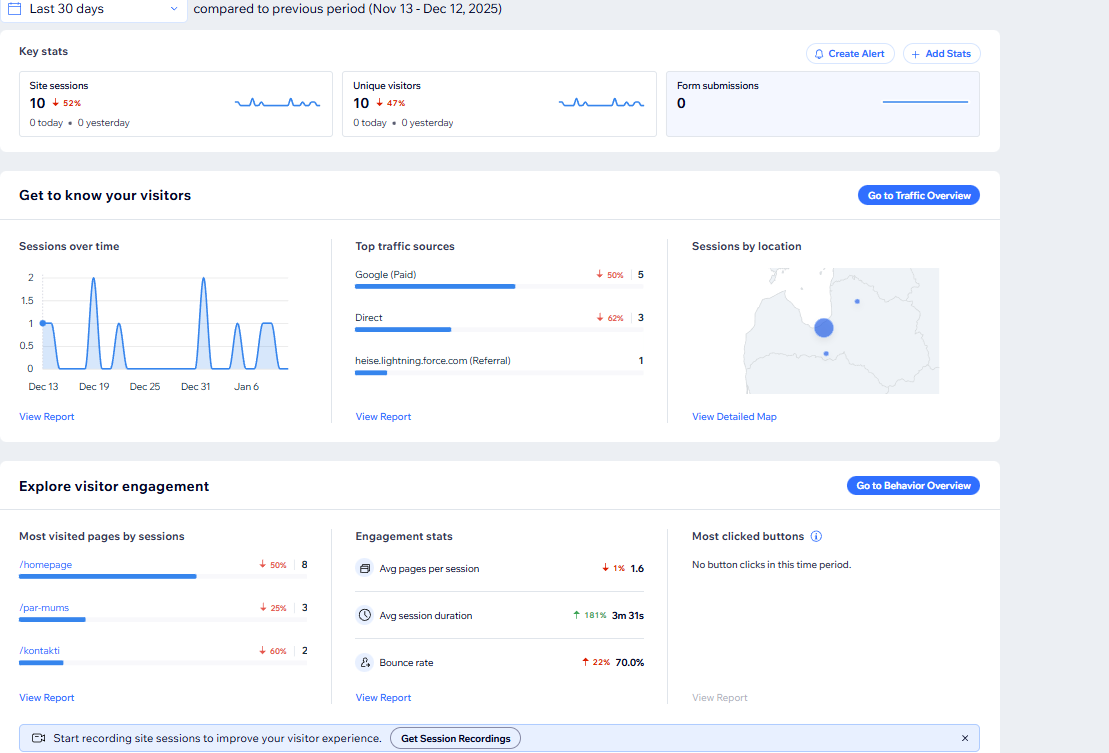
Task: Click the info icon next to Most clicked buttons
Action: [x=816, y=537]
